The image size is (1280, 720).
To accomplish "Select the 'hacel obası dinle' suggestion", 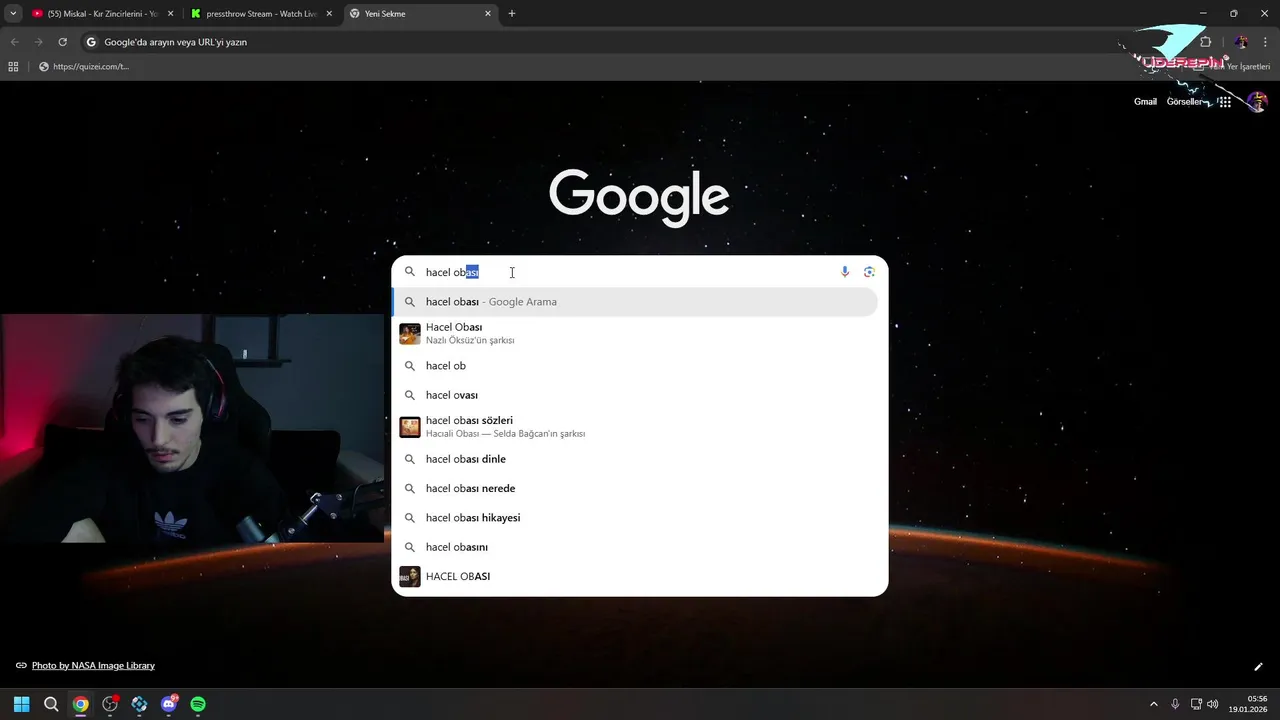I will pos(635,459).
